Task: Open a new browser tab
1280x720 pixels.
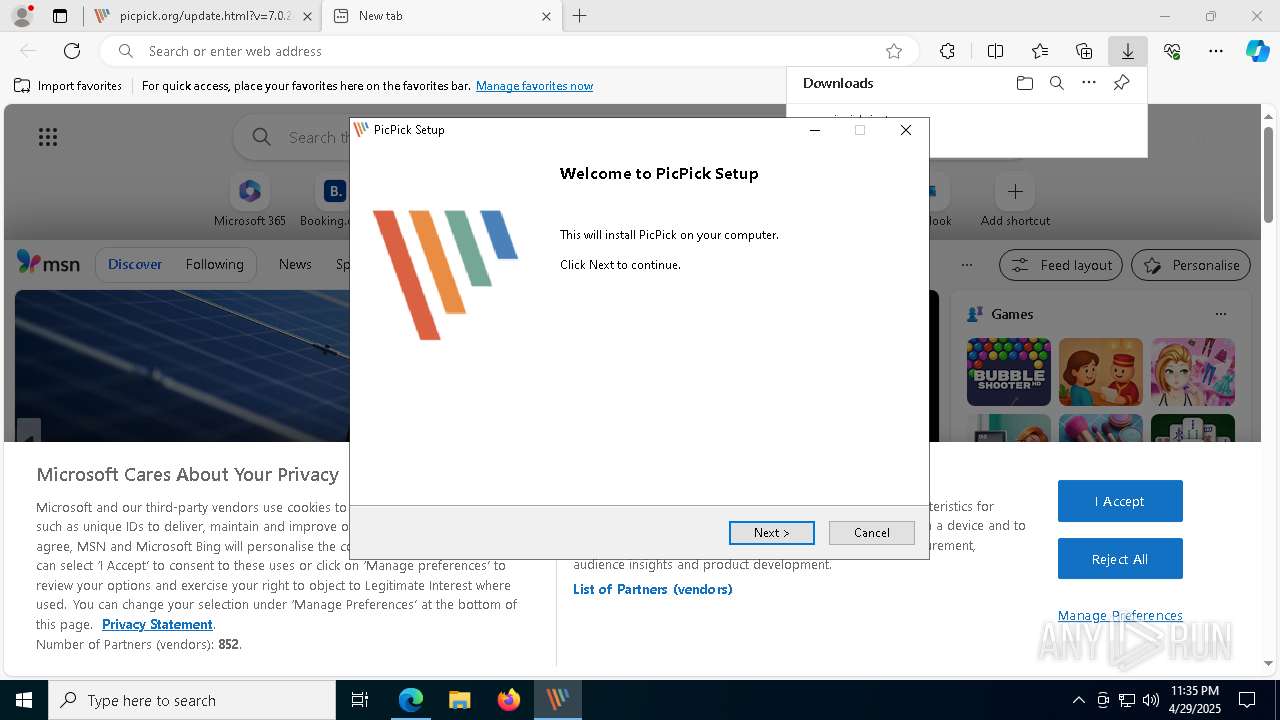Action: click(579, 16)
